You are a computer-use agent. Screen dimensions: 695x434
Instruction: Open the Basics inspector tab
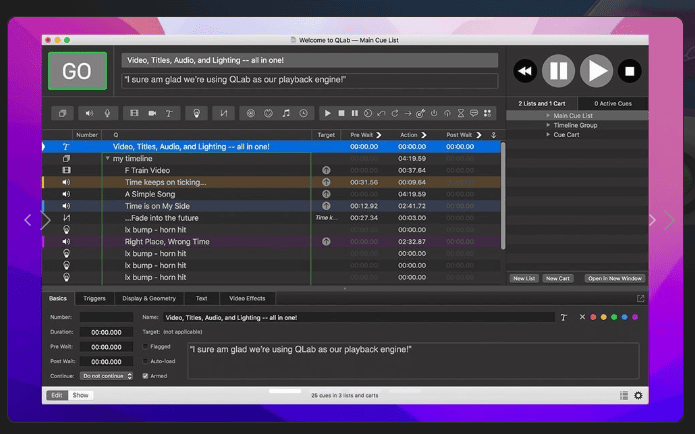pos(58,298)
